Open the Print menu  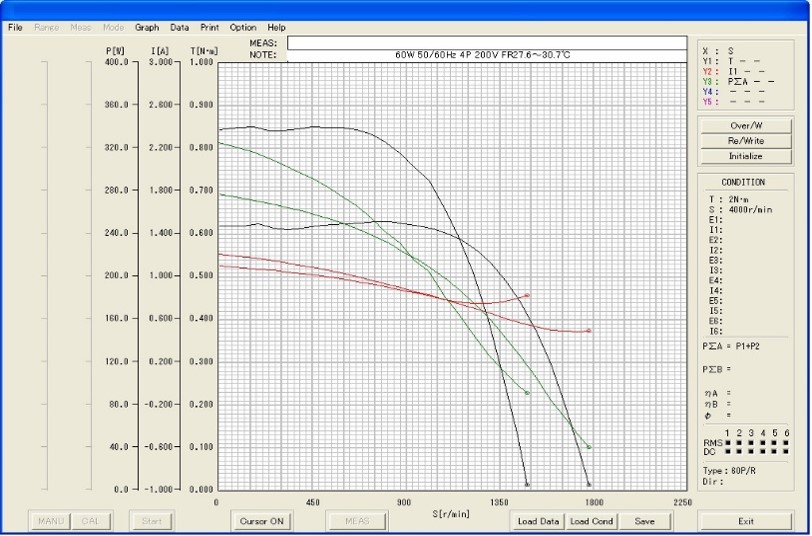[209, 27]
